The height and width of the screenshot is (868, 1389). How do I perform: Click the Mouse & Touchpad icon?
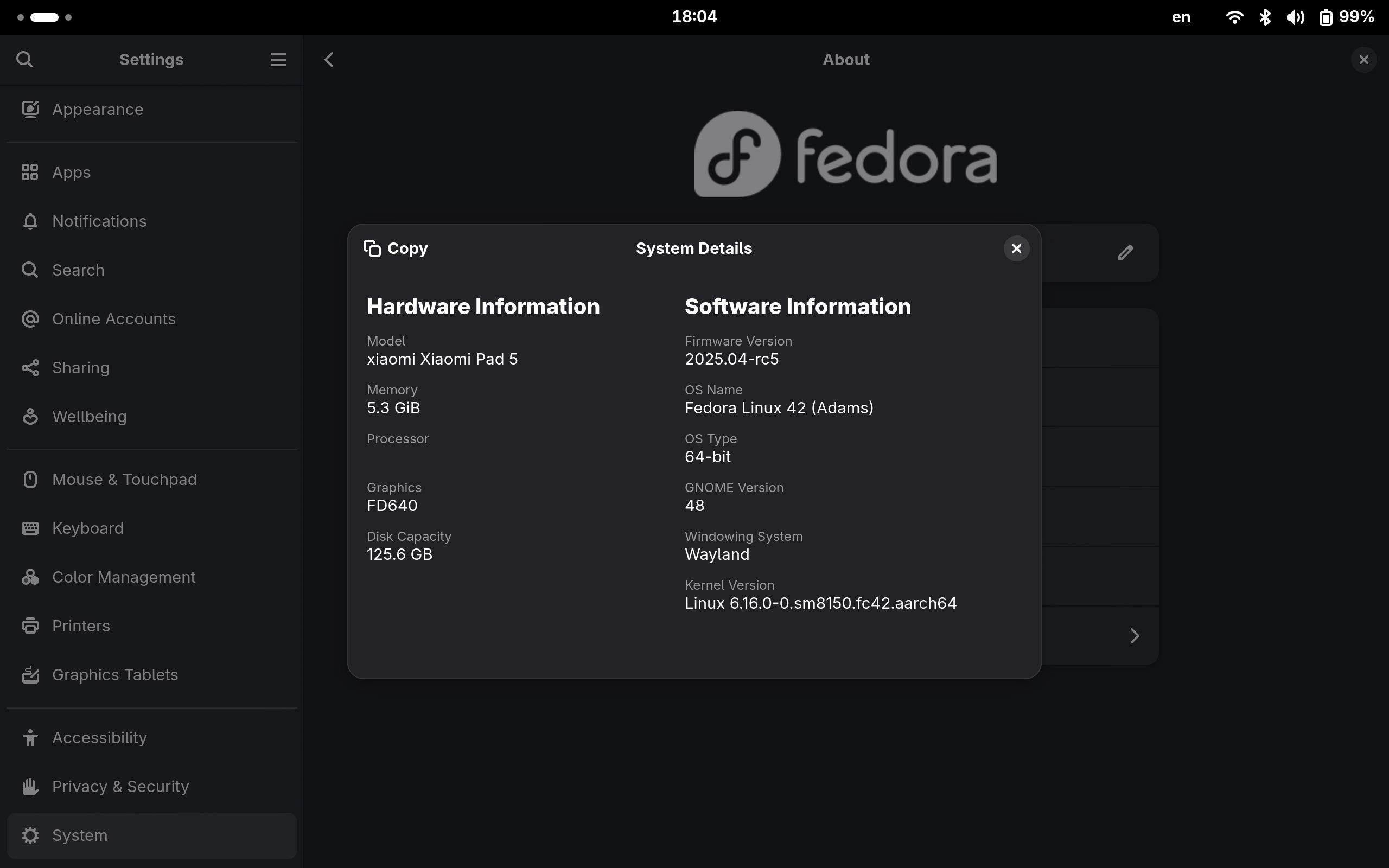(30, 480)
